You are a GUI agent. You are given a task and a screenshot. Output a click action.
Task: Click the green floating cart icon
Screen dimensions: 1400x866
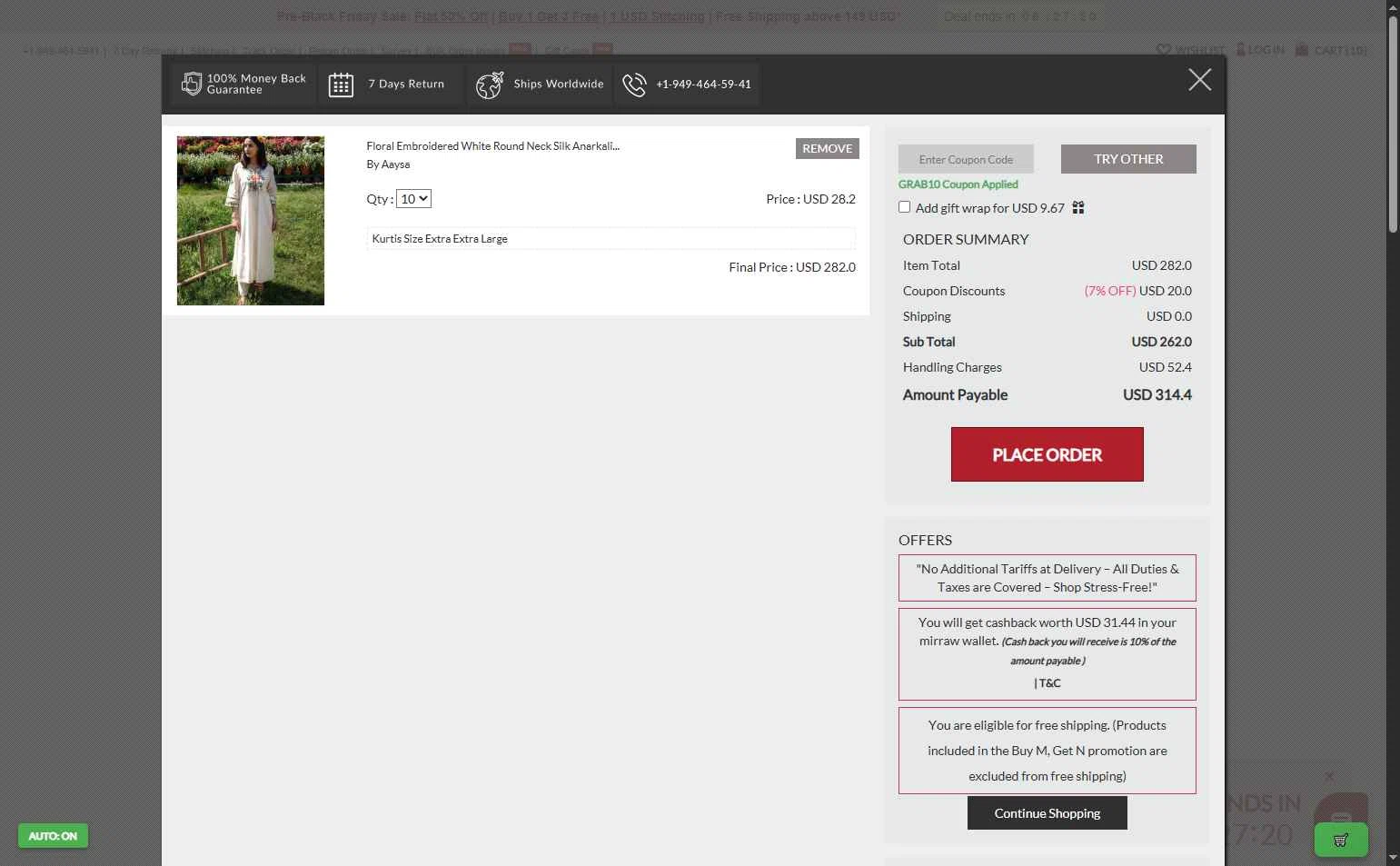click(1341, 840)
